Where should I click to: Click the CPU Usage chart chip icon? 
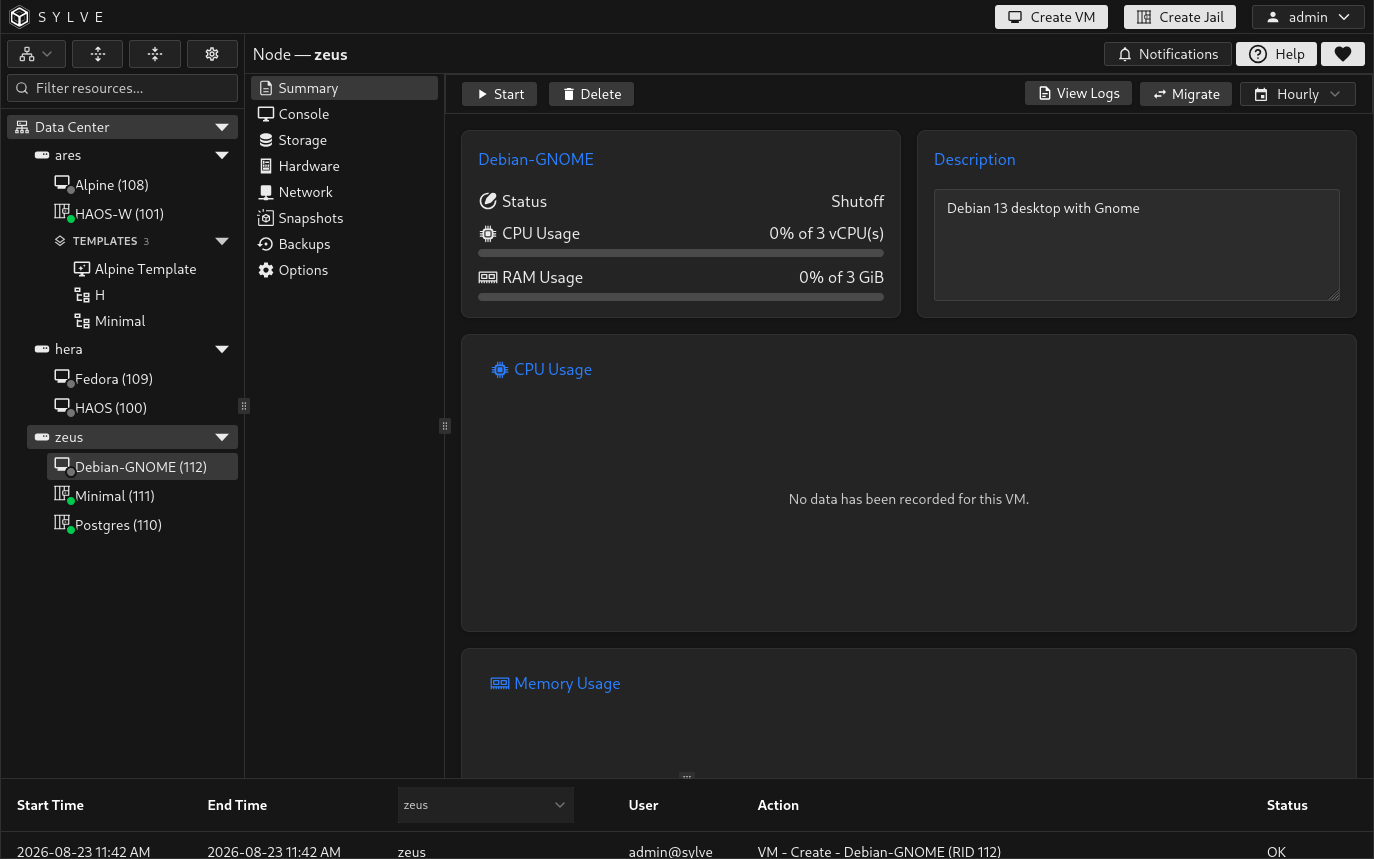(x=500, y=369)
